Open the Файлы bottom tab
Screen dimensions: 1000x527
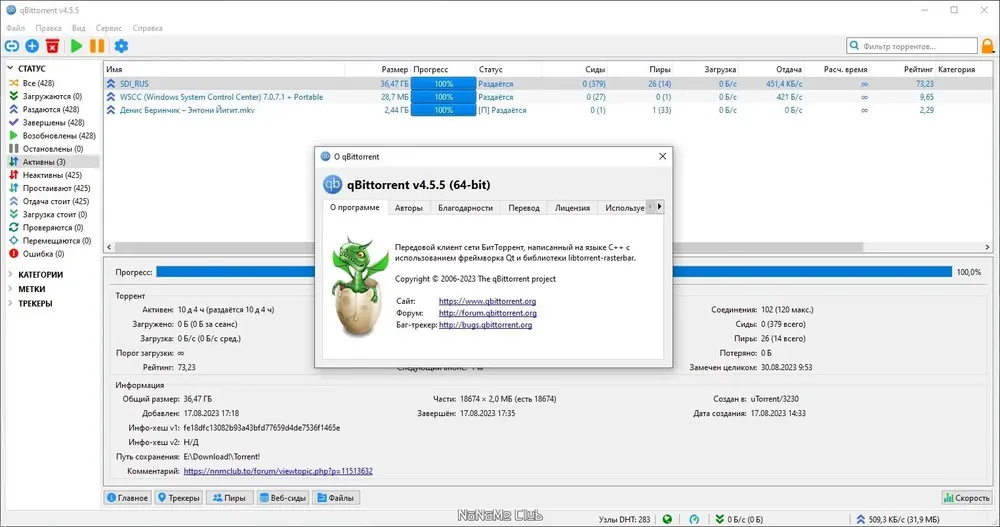(336, 498)
